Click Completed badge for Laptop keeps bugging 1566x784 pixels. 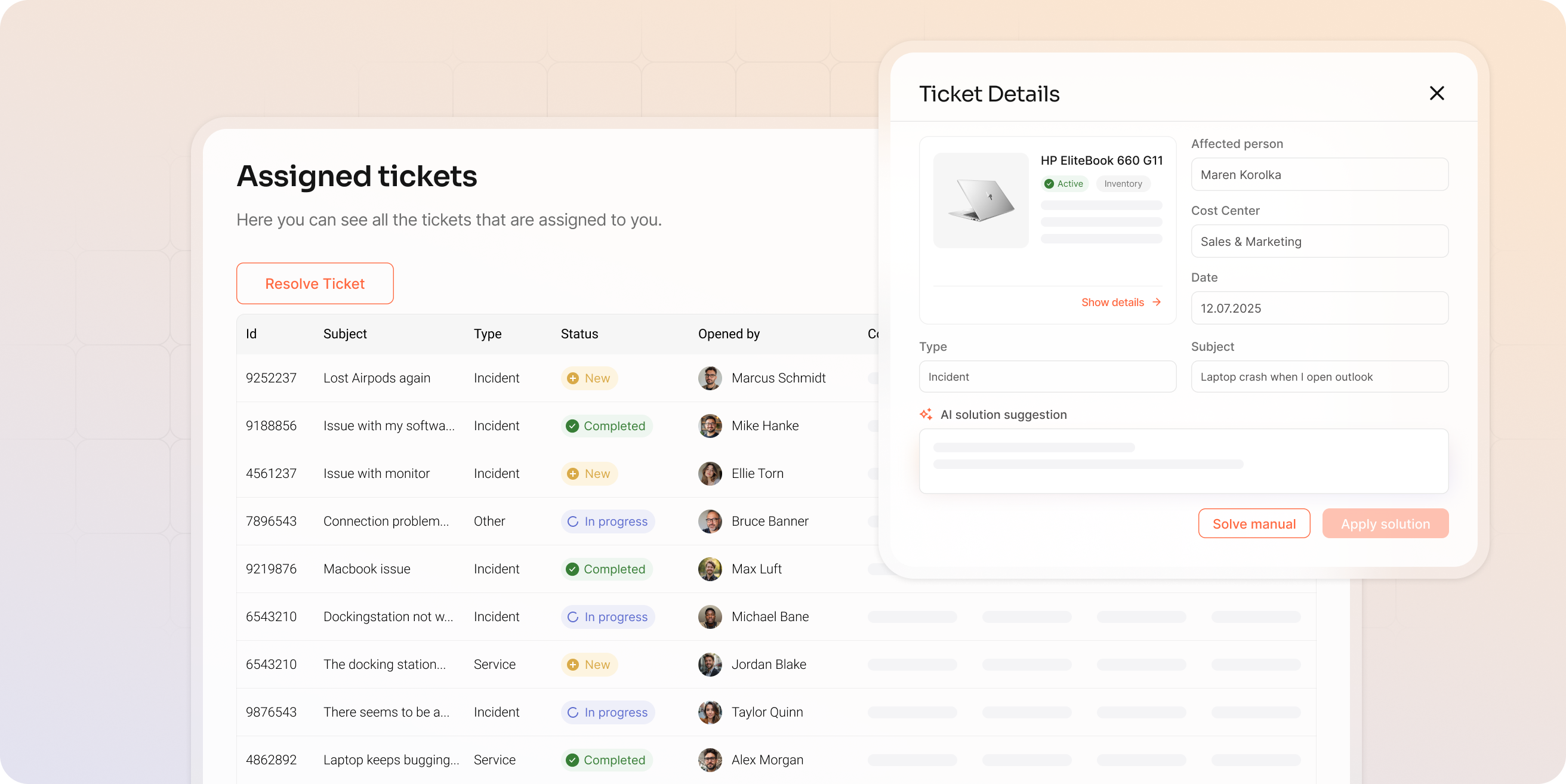pyautogui.click(x=607, y=760)
